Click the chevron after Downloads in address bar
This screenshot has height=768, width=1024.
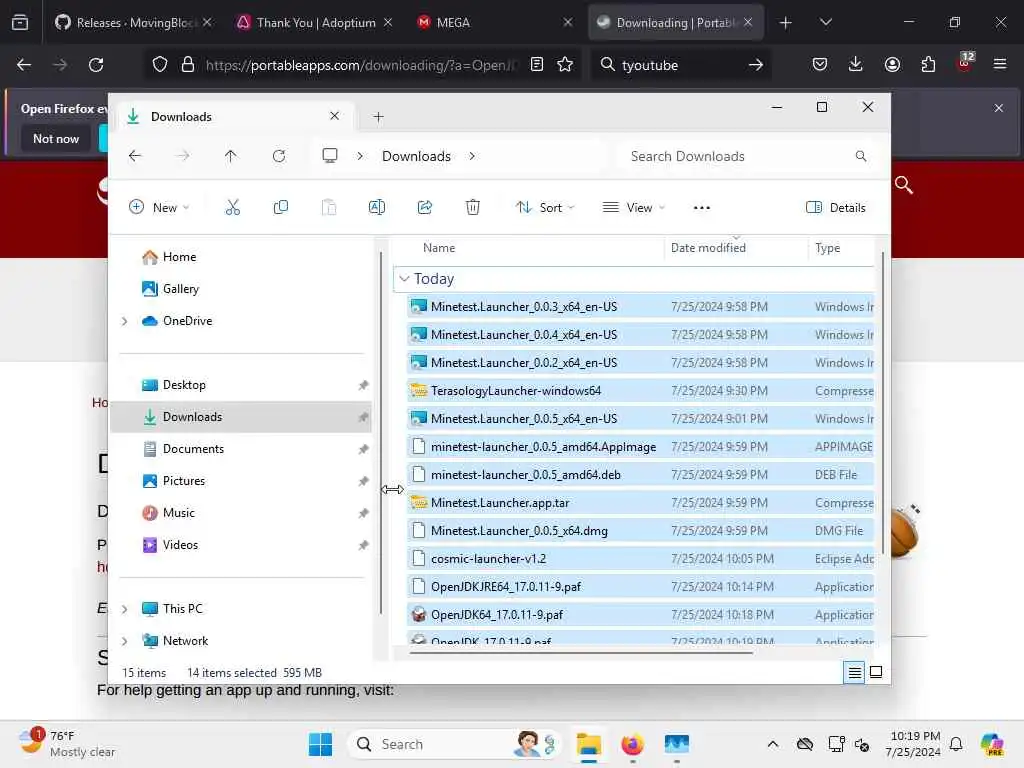point(472,156)
